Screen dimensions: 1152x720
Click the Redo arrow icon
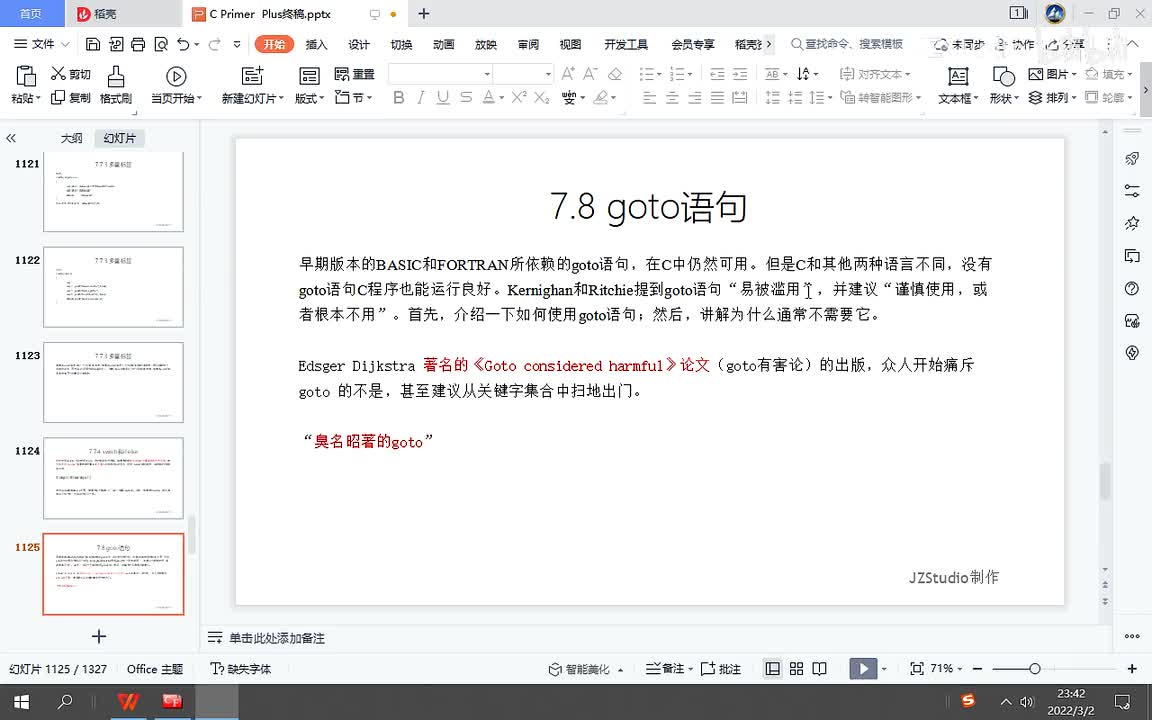coord(214,44)
